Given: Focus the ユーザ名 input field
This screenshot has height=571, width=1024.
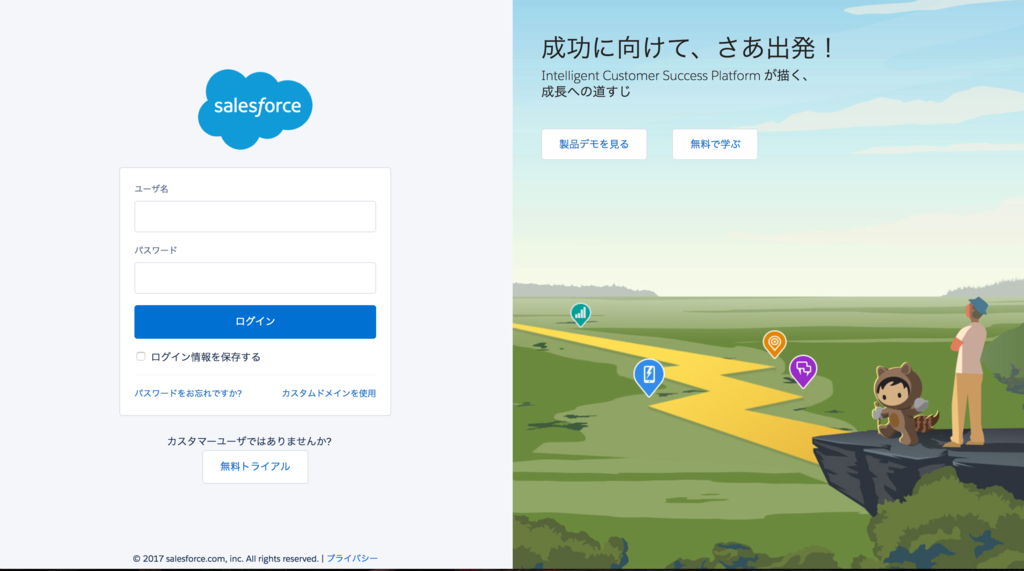Looking at the screenshot, I should coord(255,216).
